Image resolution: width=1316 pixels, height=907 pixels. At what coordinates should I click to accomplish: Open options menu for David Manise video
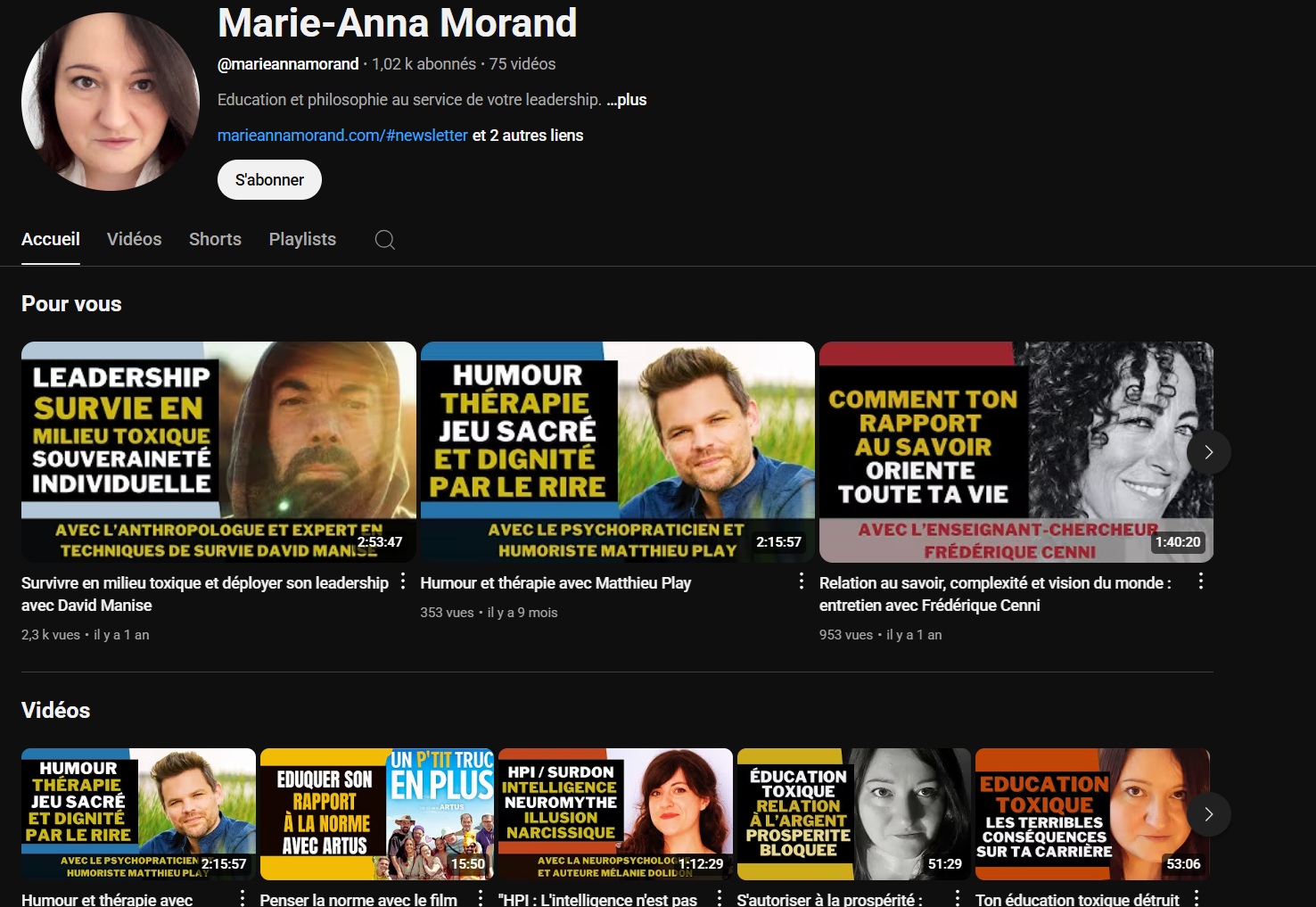click(403, 581)
